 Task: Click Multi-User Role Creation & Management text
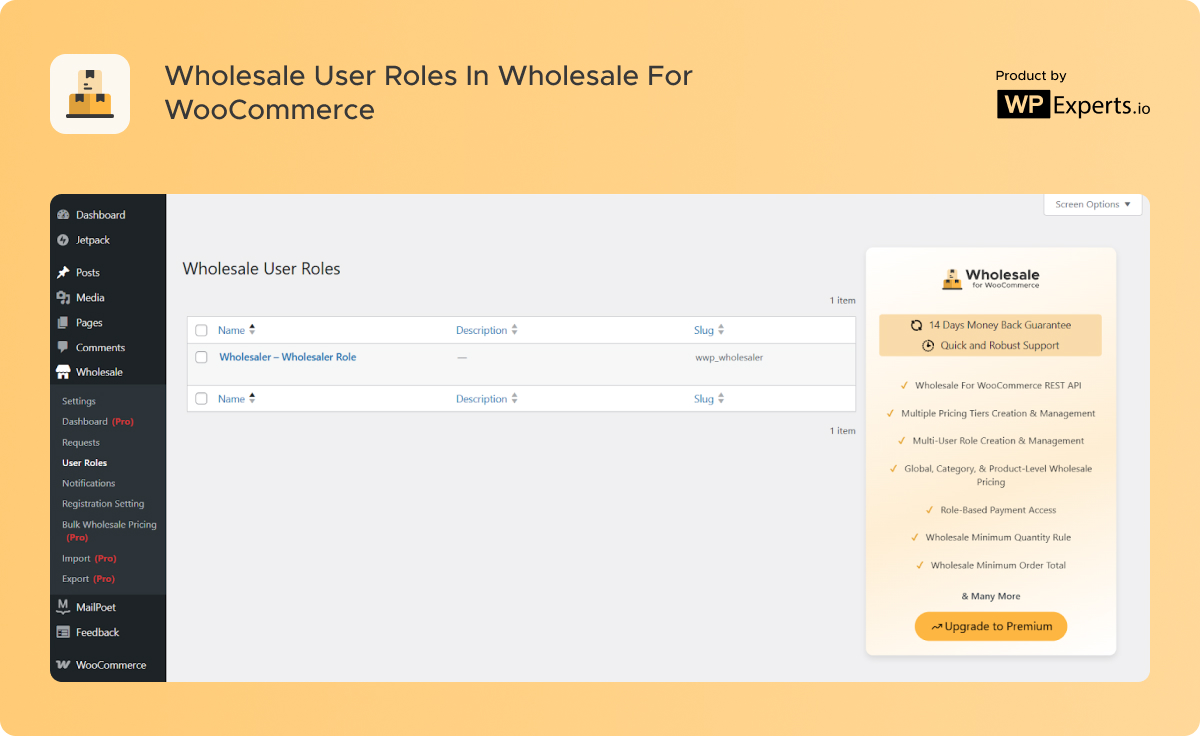pyautogui.click(x=998, y=441)
